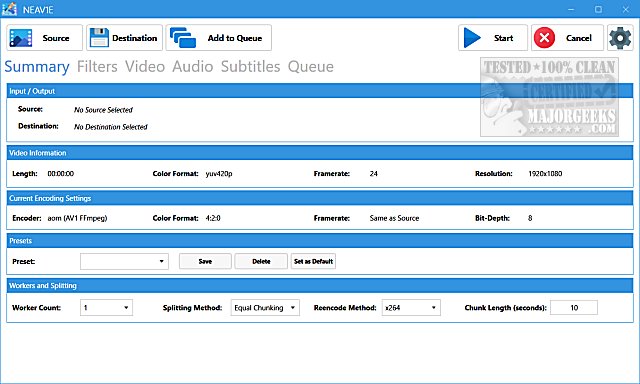
Task: Minimize the NEAV1E window
Action: point(571,9)
